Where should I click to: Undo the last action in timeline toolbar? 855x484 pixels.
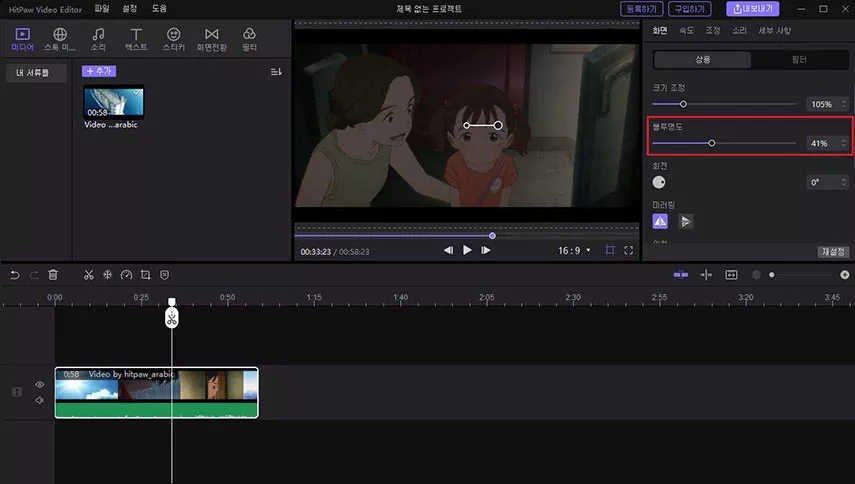point(15,275)
